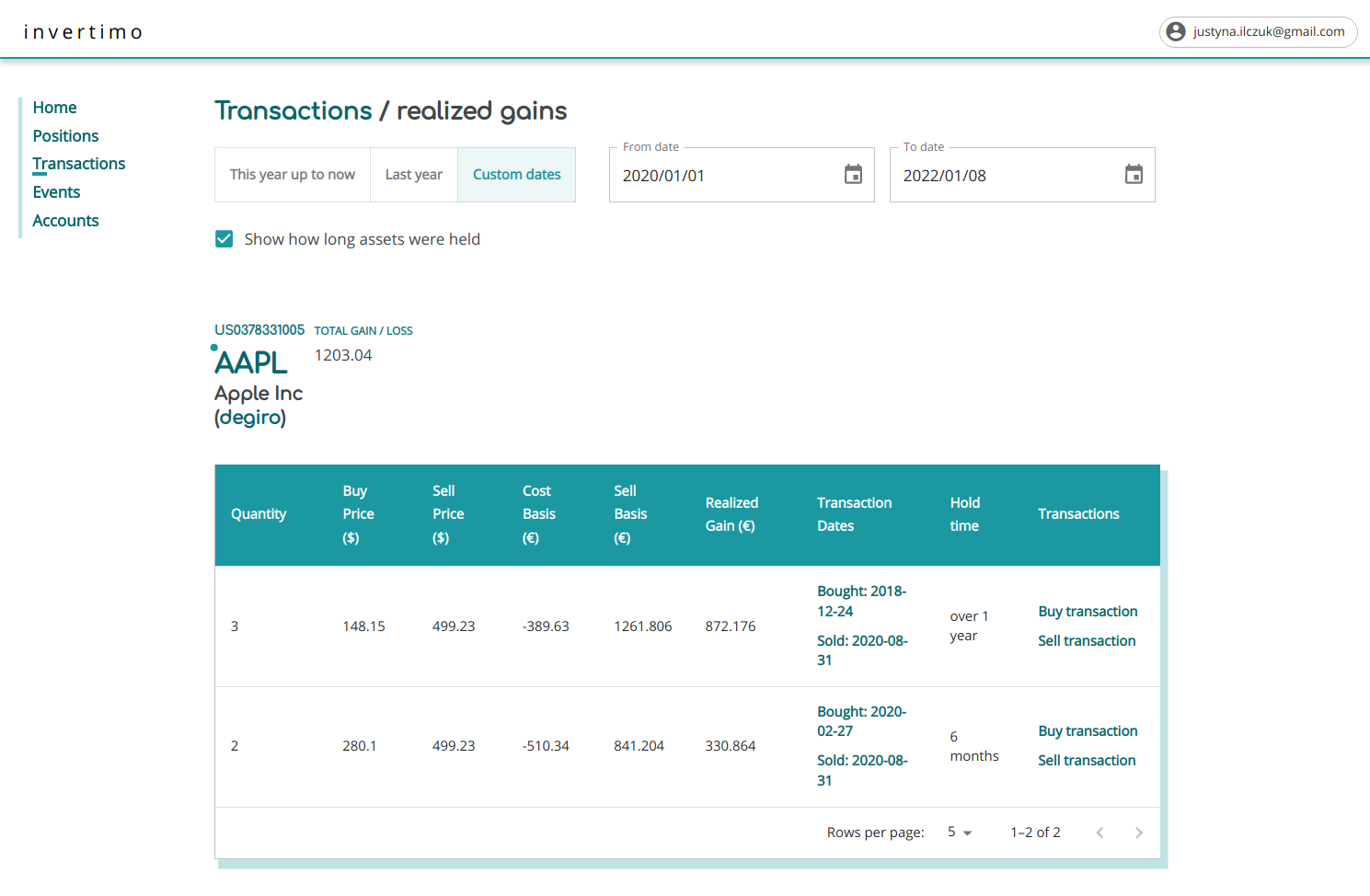Choose the Custom dates range option
1370x896 pixels.
[516, 175]
